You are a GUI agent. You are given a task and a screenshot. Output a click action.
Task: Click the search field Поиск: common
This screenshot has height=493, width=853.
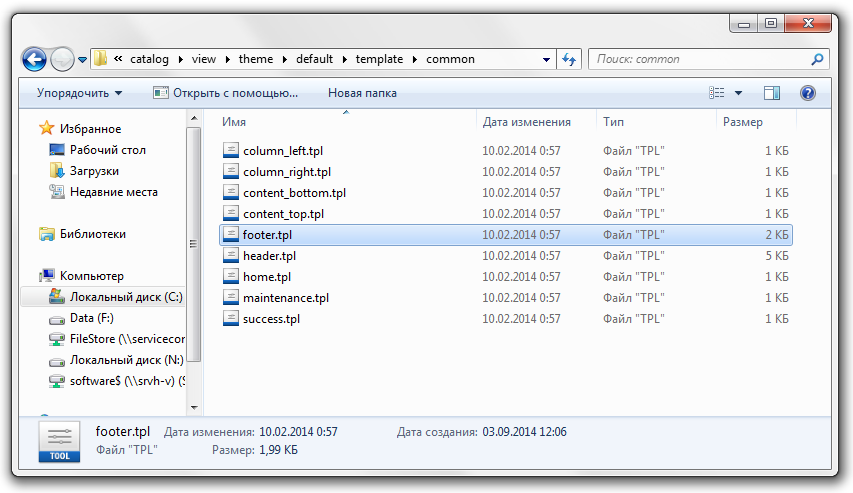click(700, 59)
